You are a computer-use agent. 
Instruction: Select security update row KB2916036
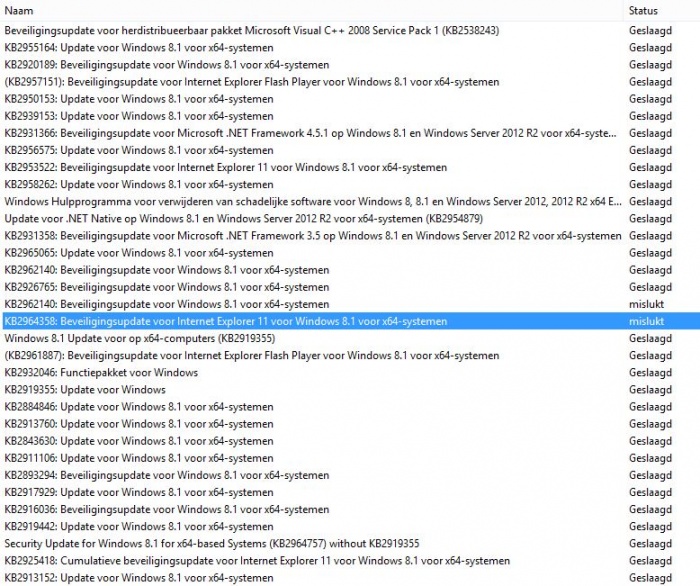click(350, 509)
